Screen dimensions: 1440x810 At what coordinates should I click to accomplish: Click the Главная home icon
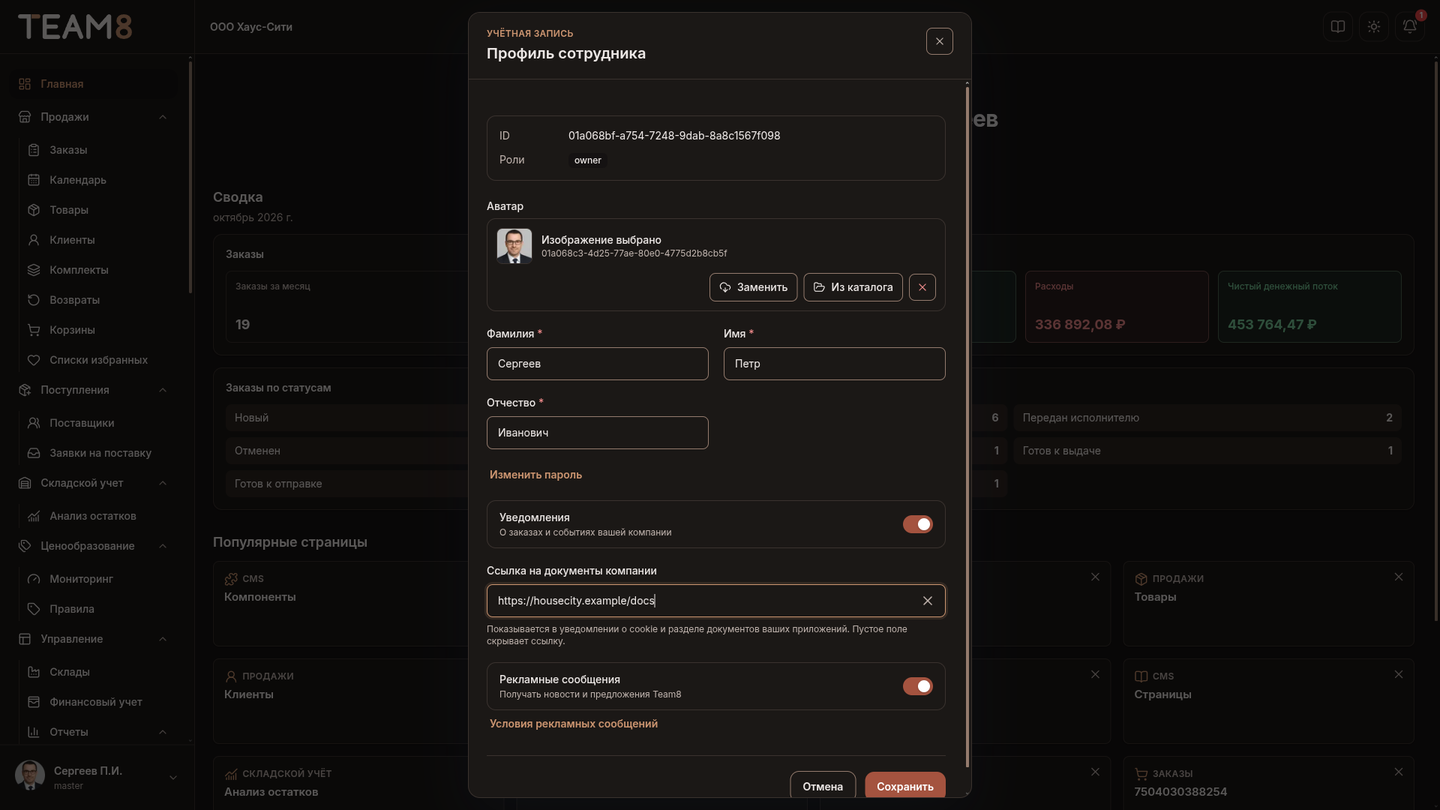click(25, 84)
